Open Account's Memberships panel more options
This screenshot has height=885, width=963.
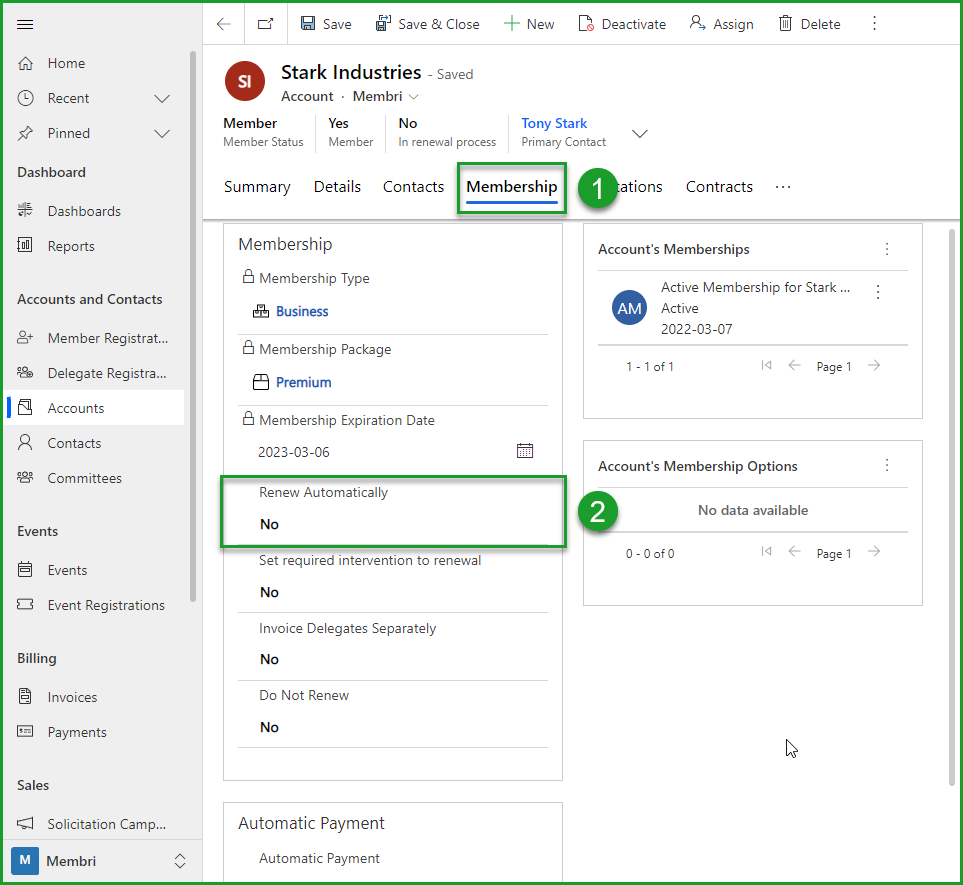pyautogui.click(x=886, y=249)
